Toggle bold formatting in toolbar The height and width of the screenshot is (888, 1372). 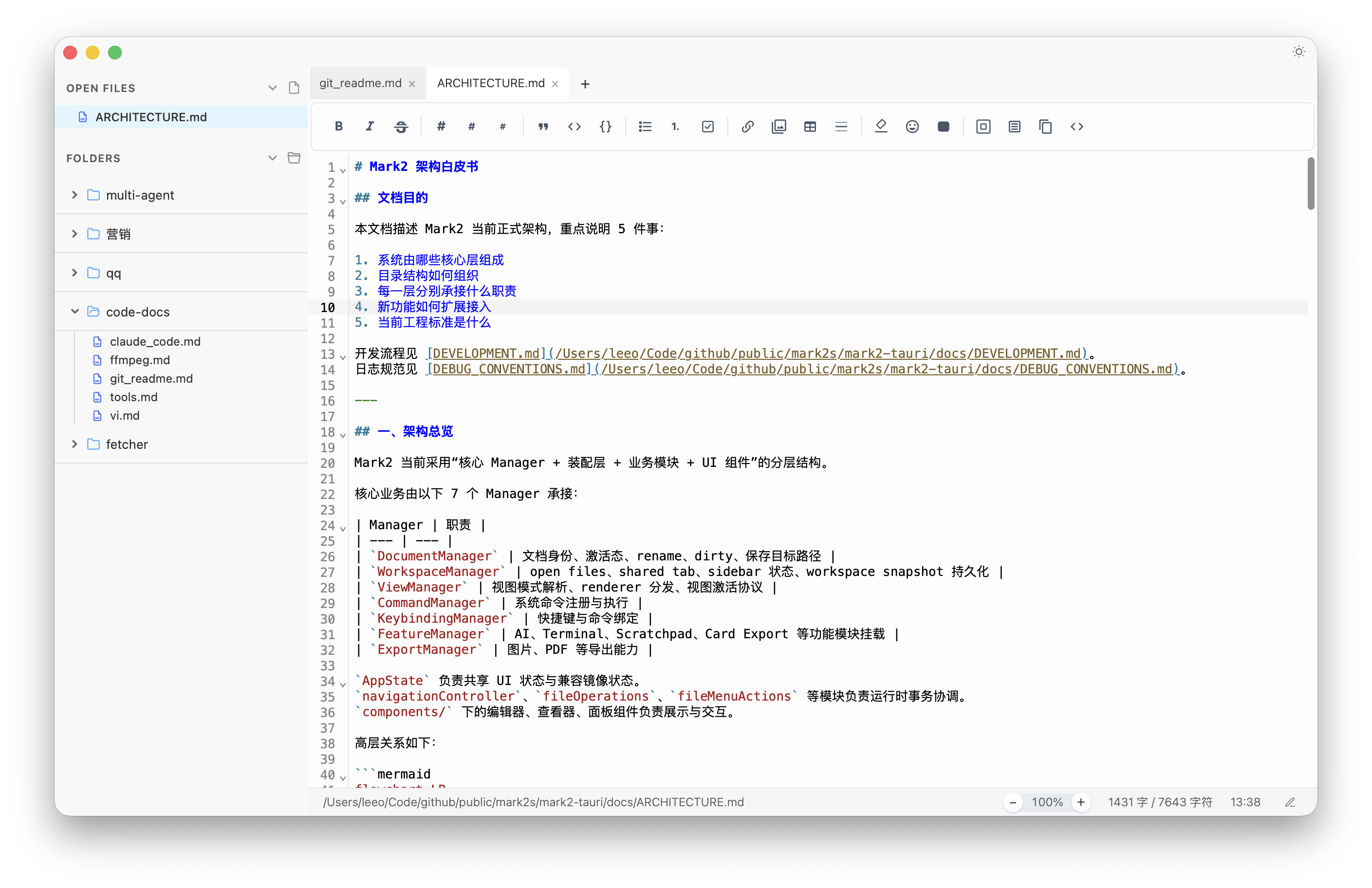339,126
